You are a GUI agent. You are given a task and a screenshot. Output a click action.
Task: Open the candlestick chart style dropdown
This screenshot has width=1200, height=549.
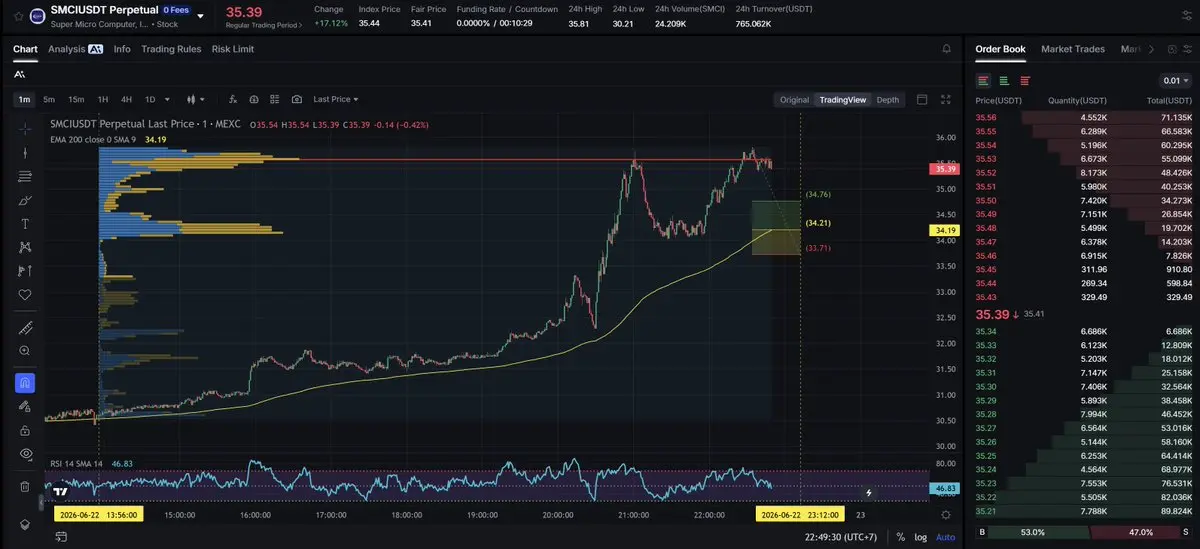[x=196, y=100]
